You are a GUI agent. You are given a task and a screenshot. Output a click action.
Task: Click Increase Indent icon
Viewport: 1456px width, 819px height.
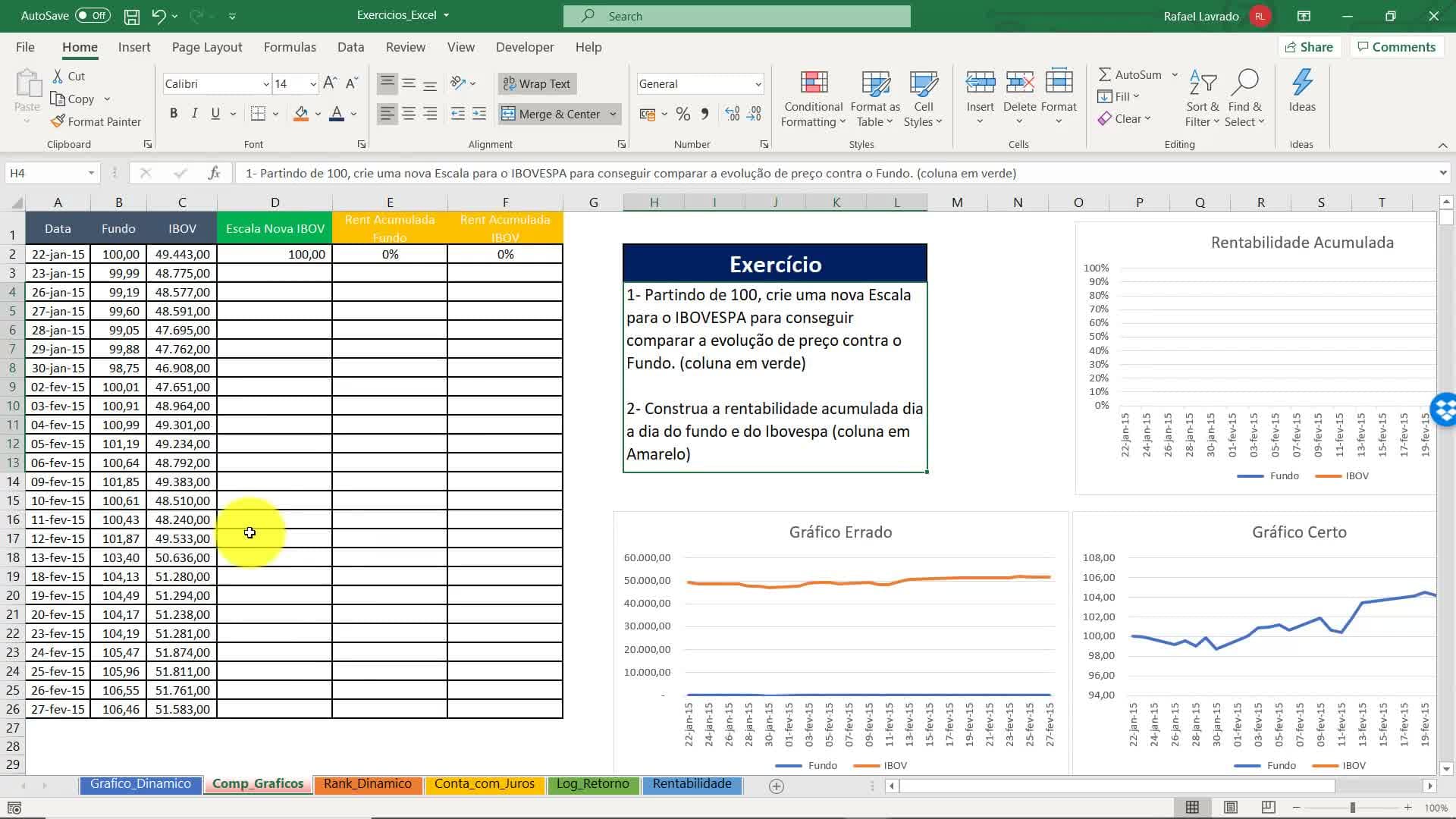pyautogui.click(x=479, y=114)
